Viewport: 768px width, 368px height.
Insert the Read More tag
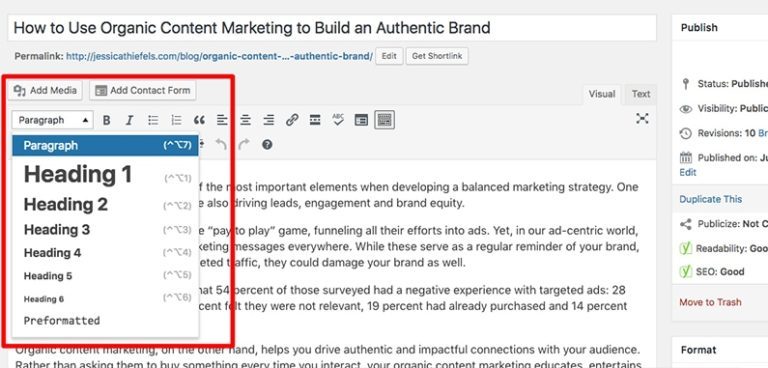[315, 120]
